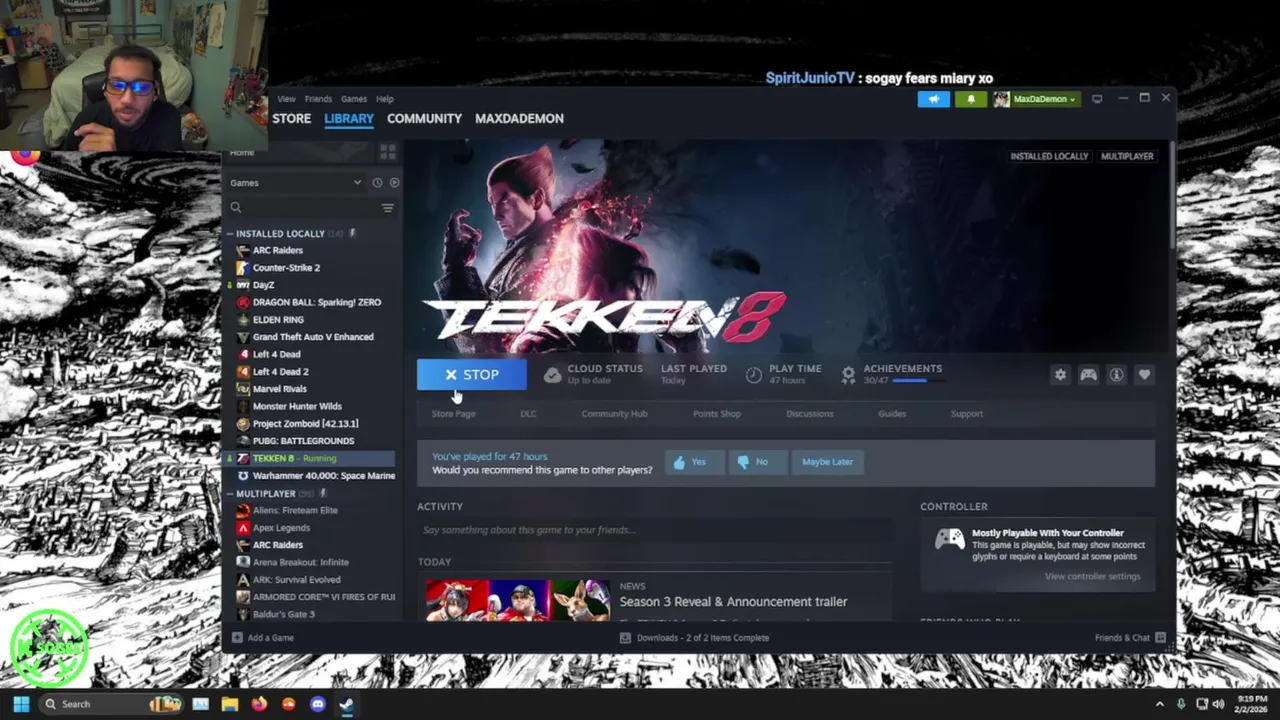This screenshot has height=720, width=1280.
Task: Add TEKKEN 8 to favorites heart
Action: [x=1144, y=374]
